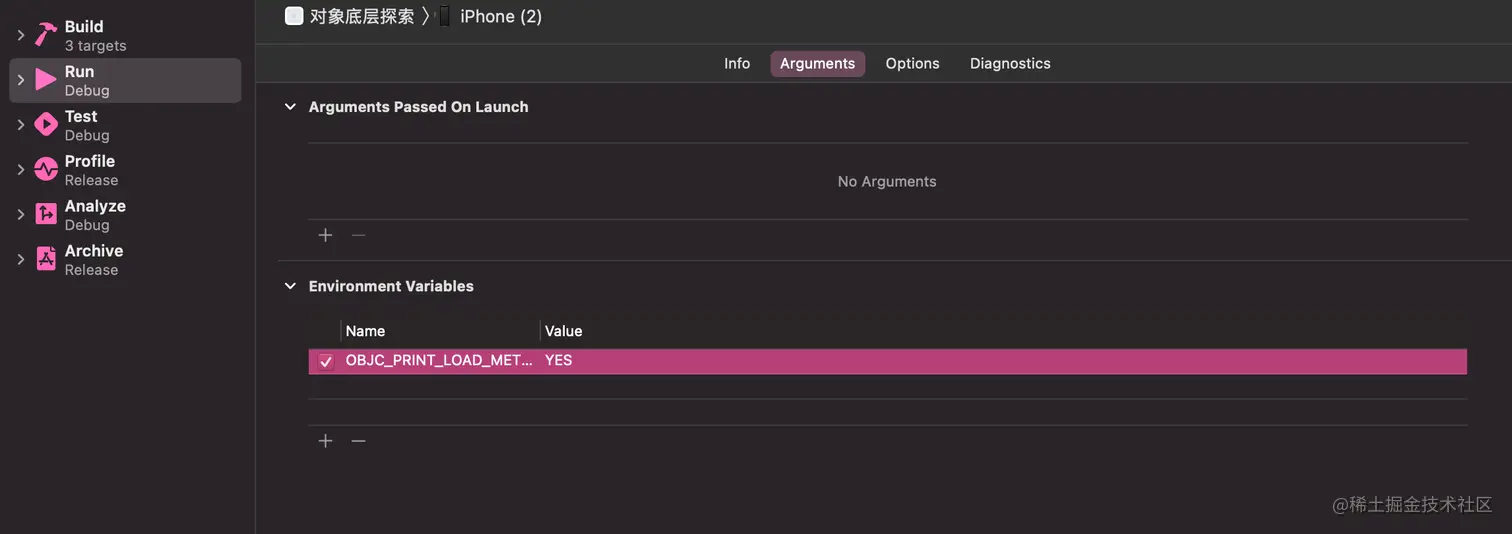Click the iPhone device icon in breadcrumb
This screenshot has width=1512, height=534.
444,16
